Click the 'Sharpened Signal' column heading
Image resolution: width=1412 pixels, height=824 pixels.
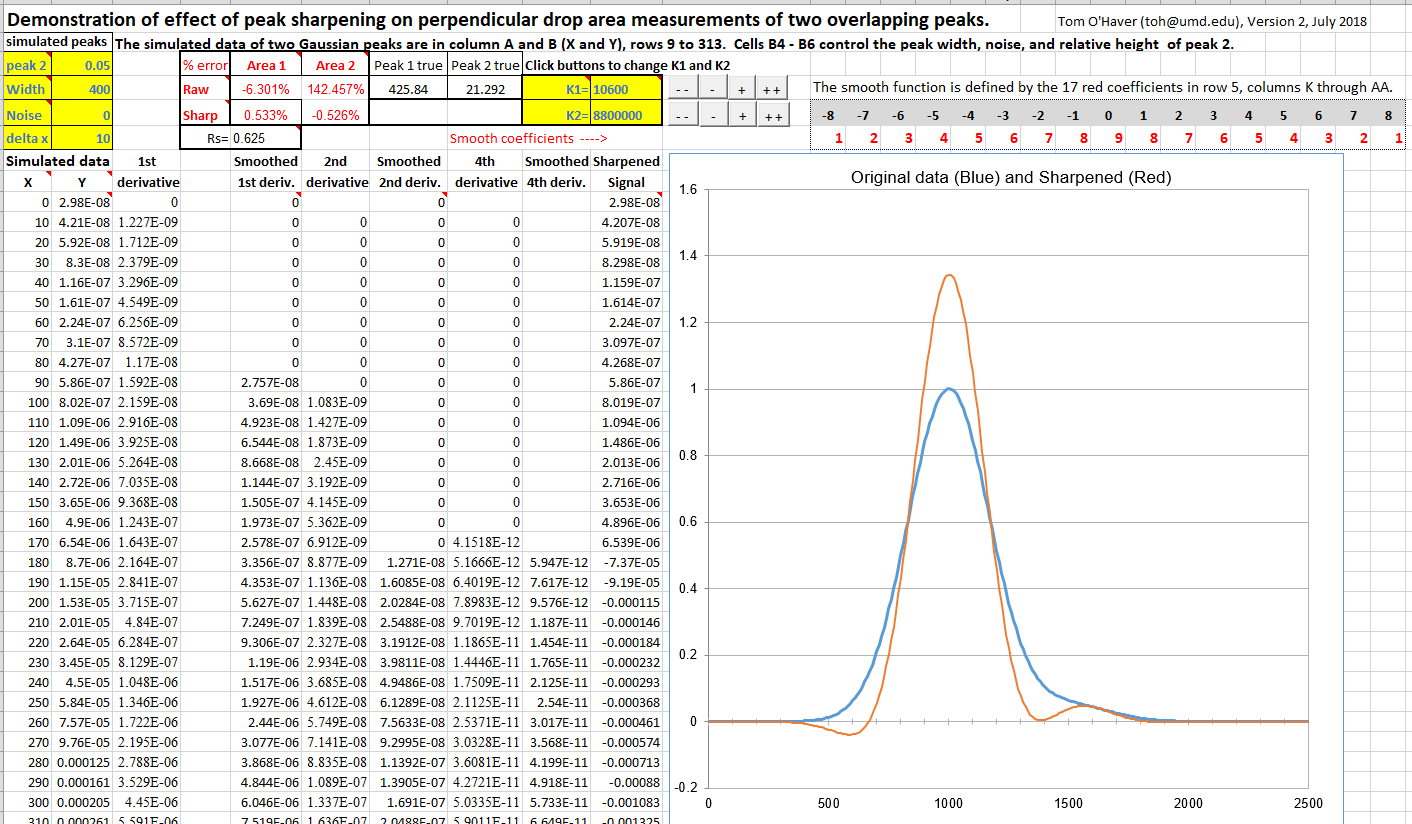click(x=627, y=171)
